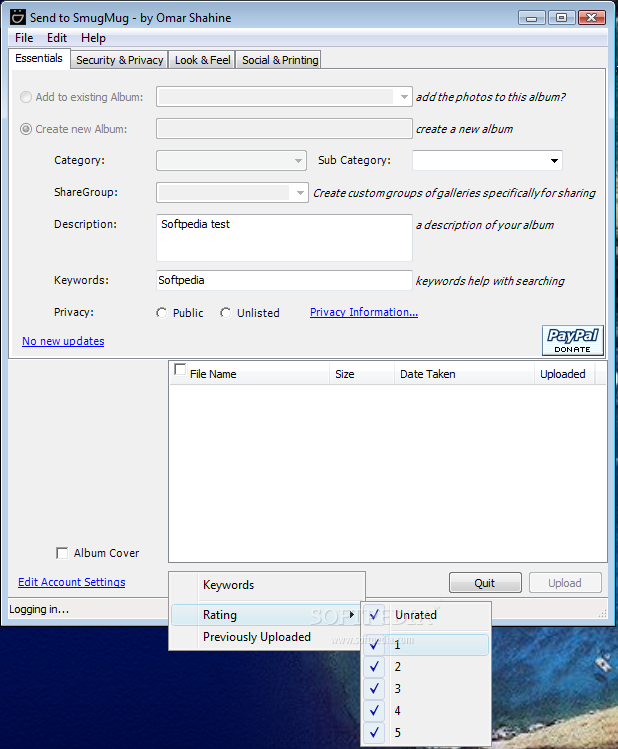Click the new album name field

click(284, 129)
